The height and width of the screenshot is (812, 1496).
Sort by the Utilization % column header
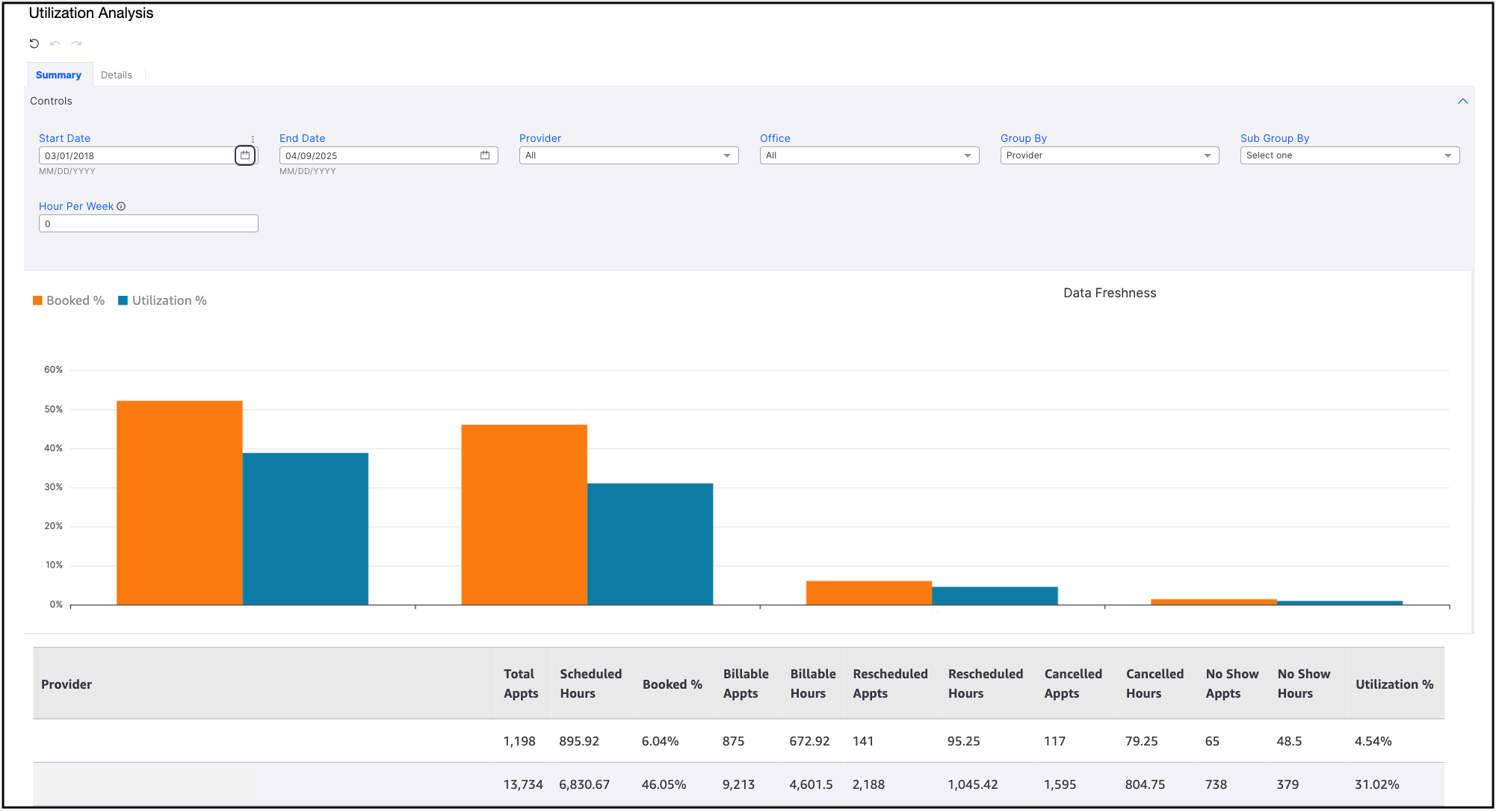pos(1394,684)
